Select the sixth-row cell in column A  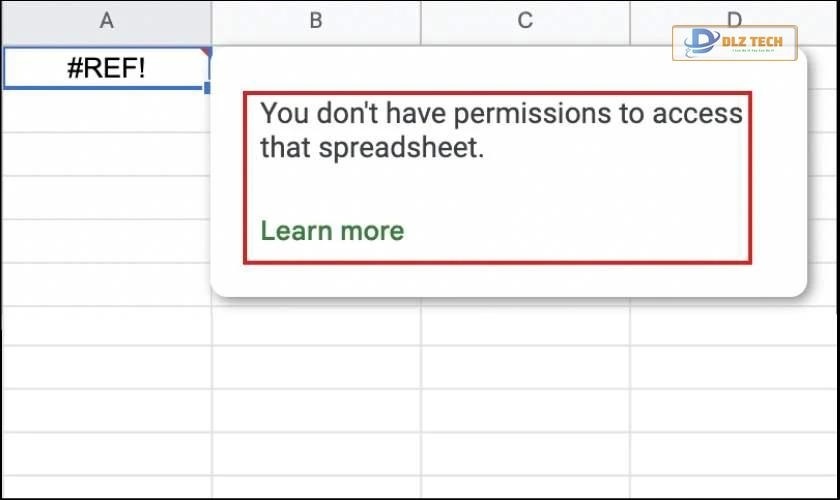(105, 285)
